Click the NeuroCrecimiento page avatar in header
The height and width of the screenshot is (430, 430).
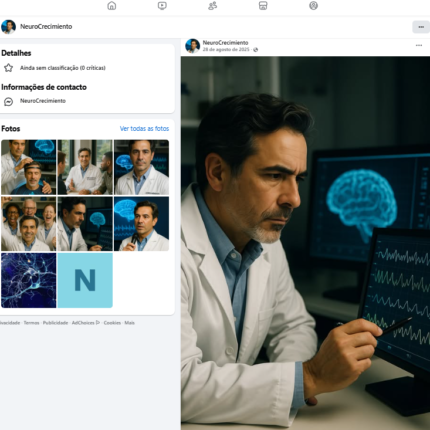pos(8,27)
